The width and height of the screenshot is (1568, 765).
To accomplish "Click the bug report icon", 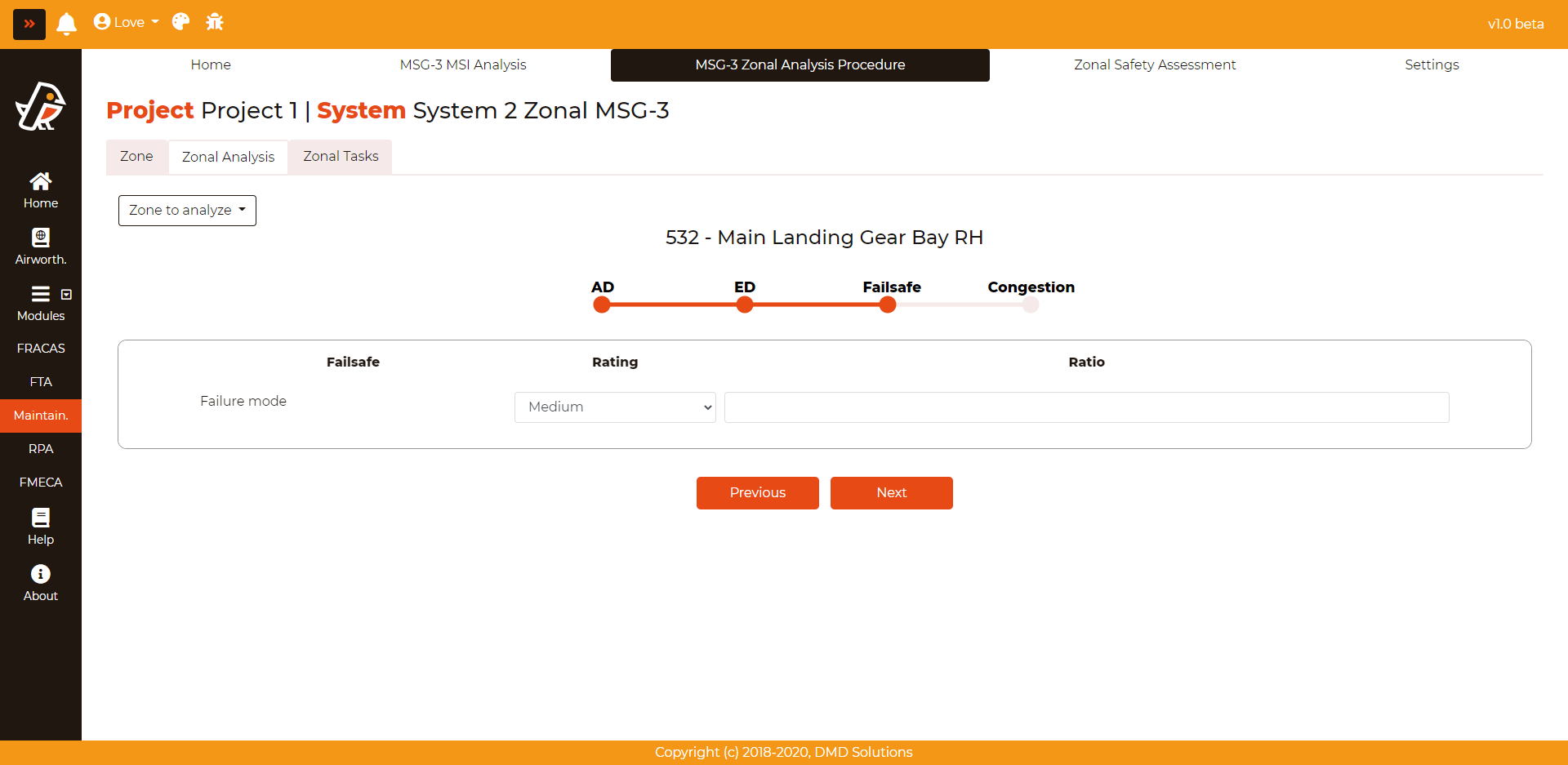I will (215, 22).
